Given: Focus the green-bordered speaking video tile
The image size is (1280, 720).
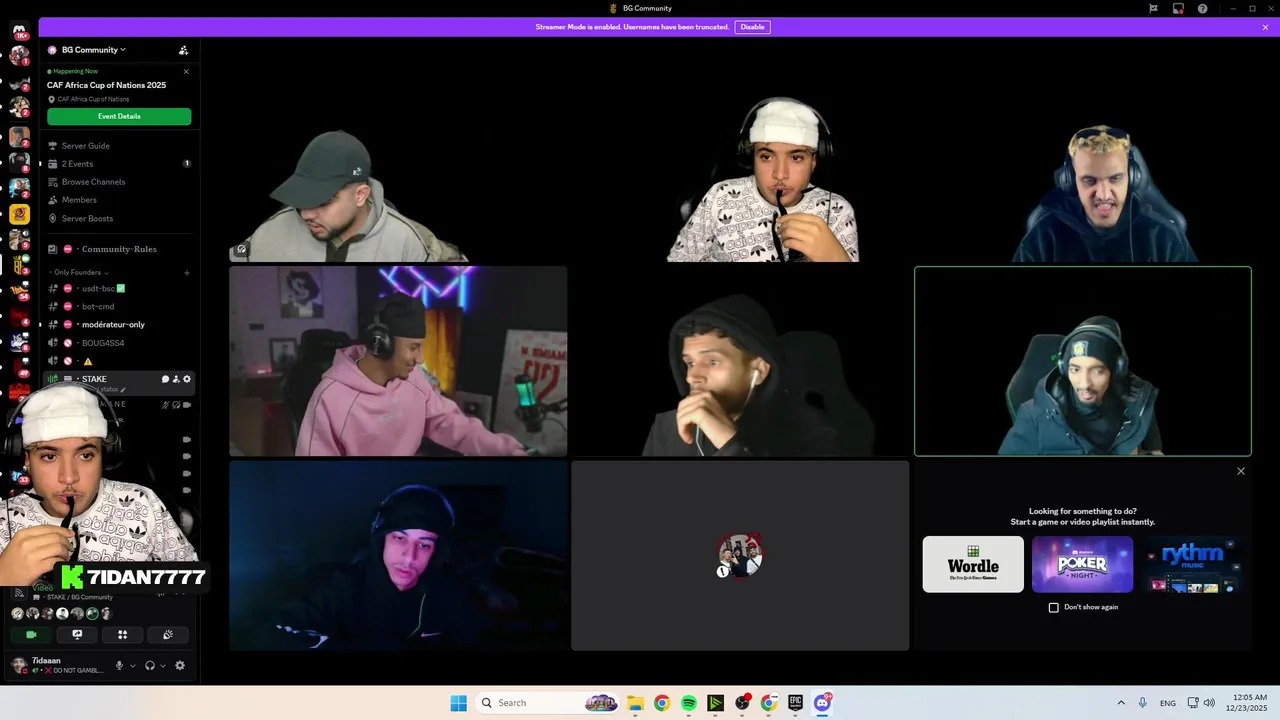Looking at the screenshot, I should (1082, 361).
